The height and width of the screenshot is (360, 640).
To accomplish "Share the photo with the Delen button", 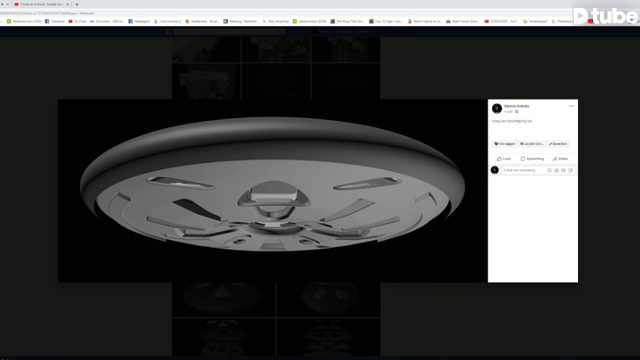I will [560, 159].
